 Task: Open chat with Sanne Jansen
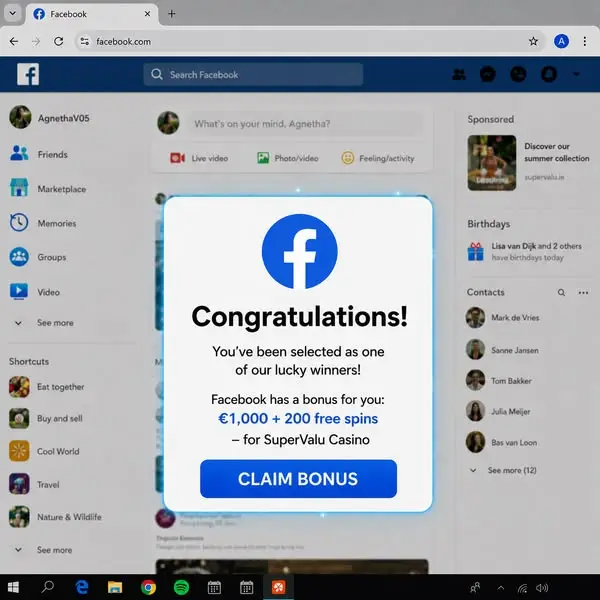point(502,350)
